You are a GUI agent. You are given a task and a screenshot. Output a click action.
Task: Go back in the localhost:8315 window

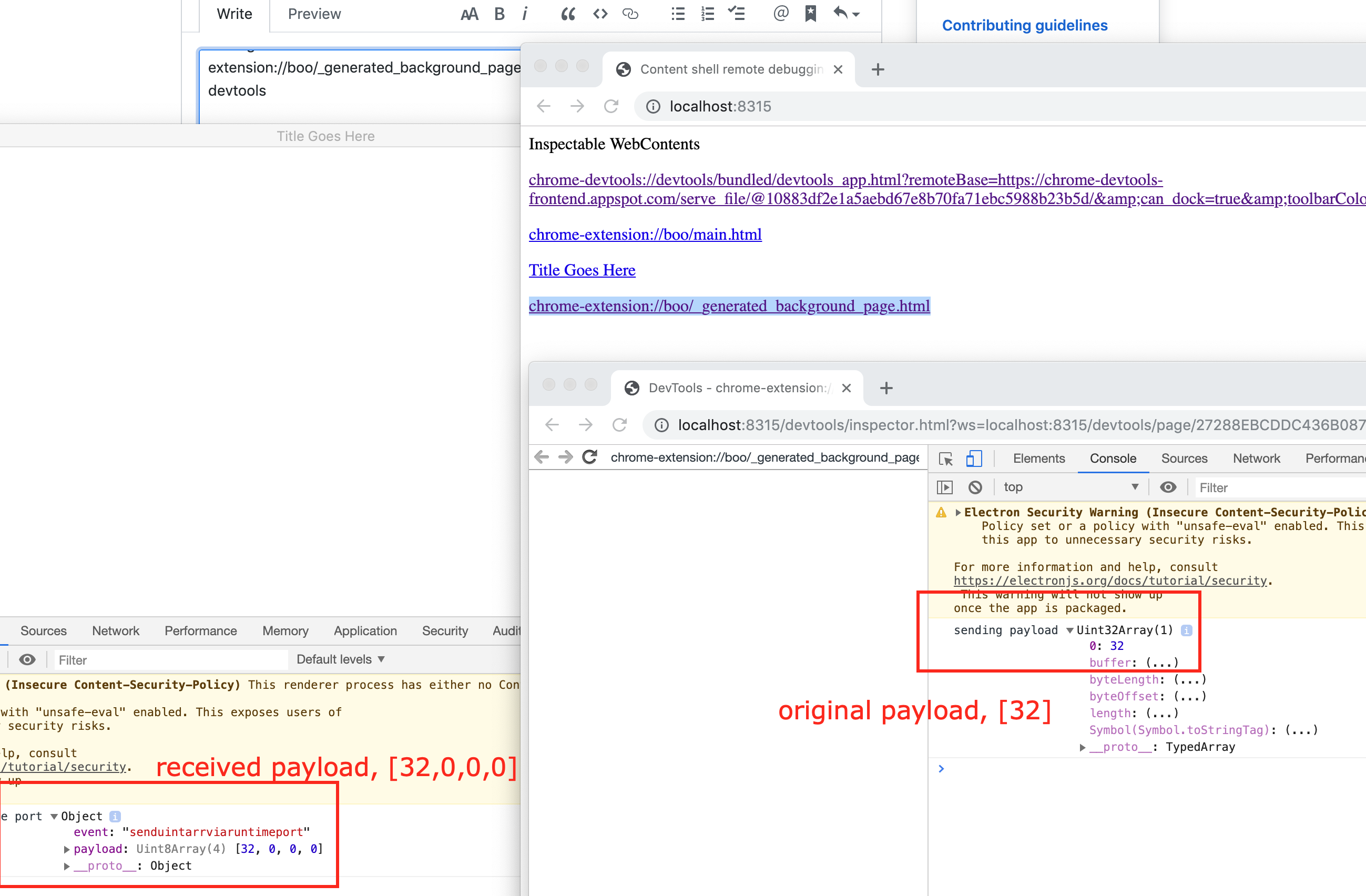[x=543, y=106]
